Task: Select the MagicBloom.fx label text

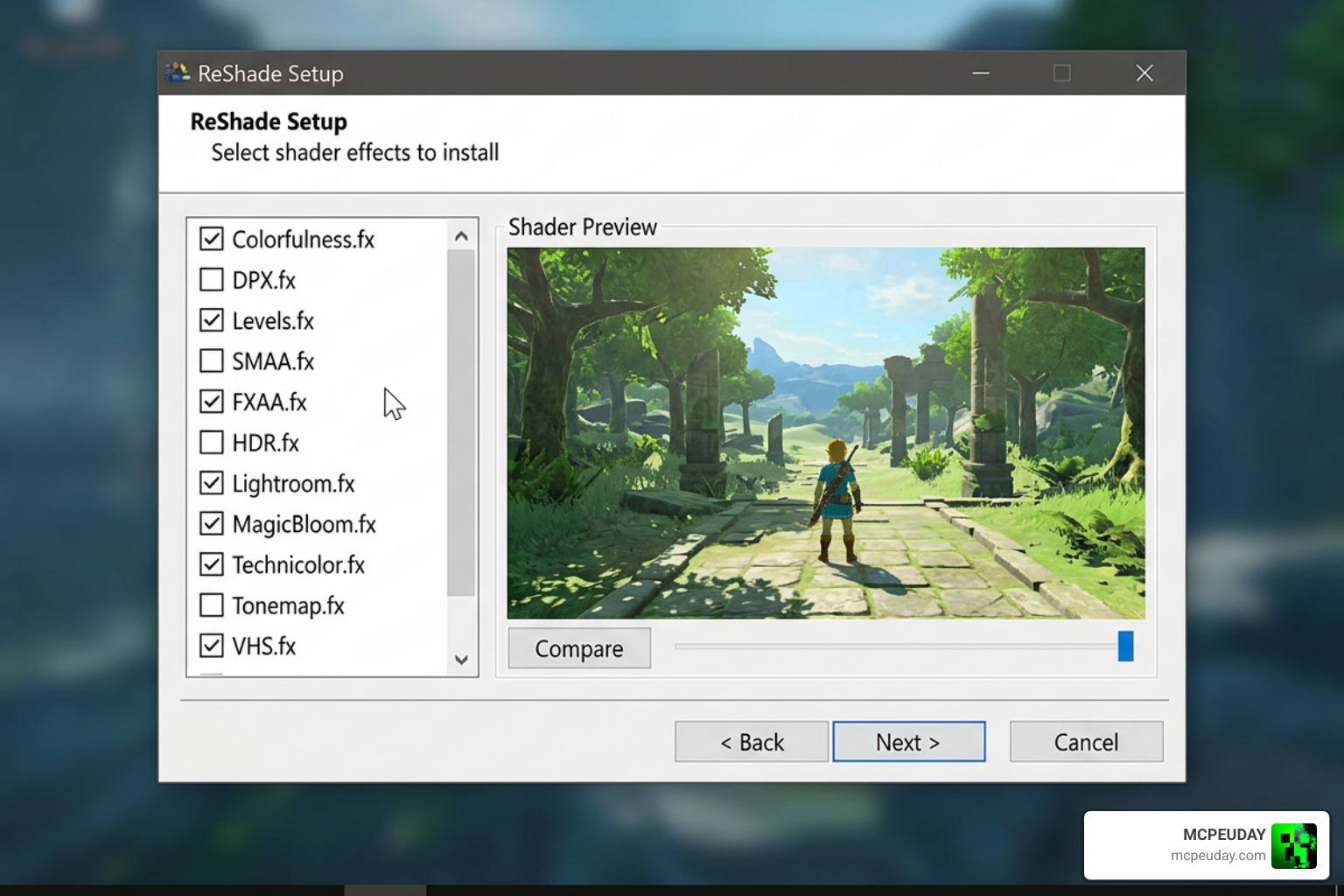Action: tap(304, 524)
